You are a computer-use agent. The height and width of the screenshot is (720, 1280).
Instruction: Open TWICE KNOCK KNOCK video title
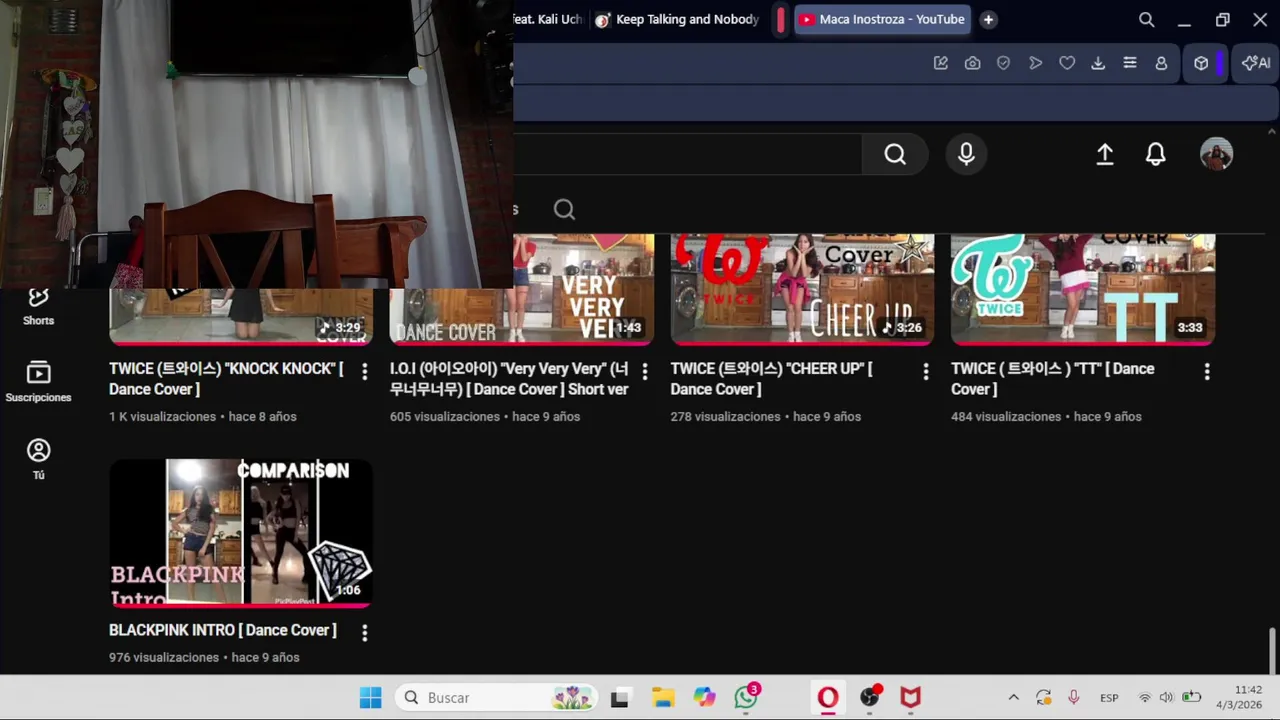(226, 379)
